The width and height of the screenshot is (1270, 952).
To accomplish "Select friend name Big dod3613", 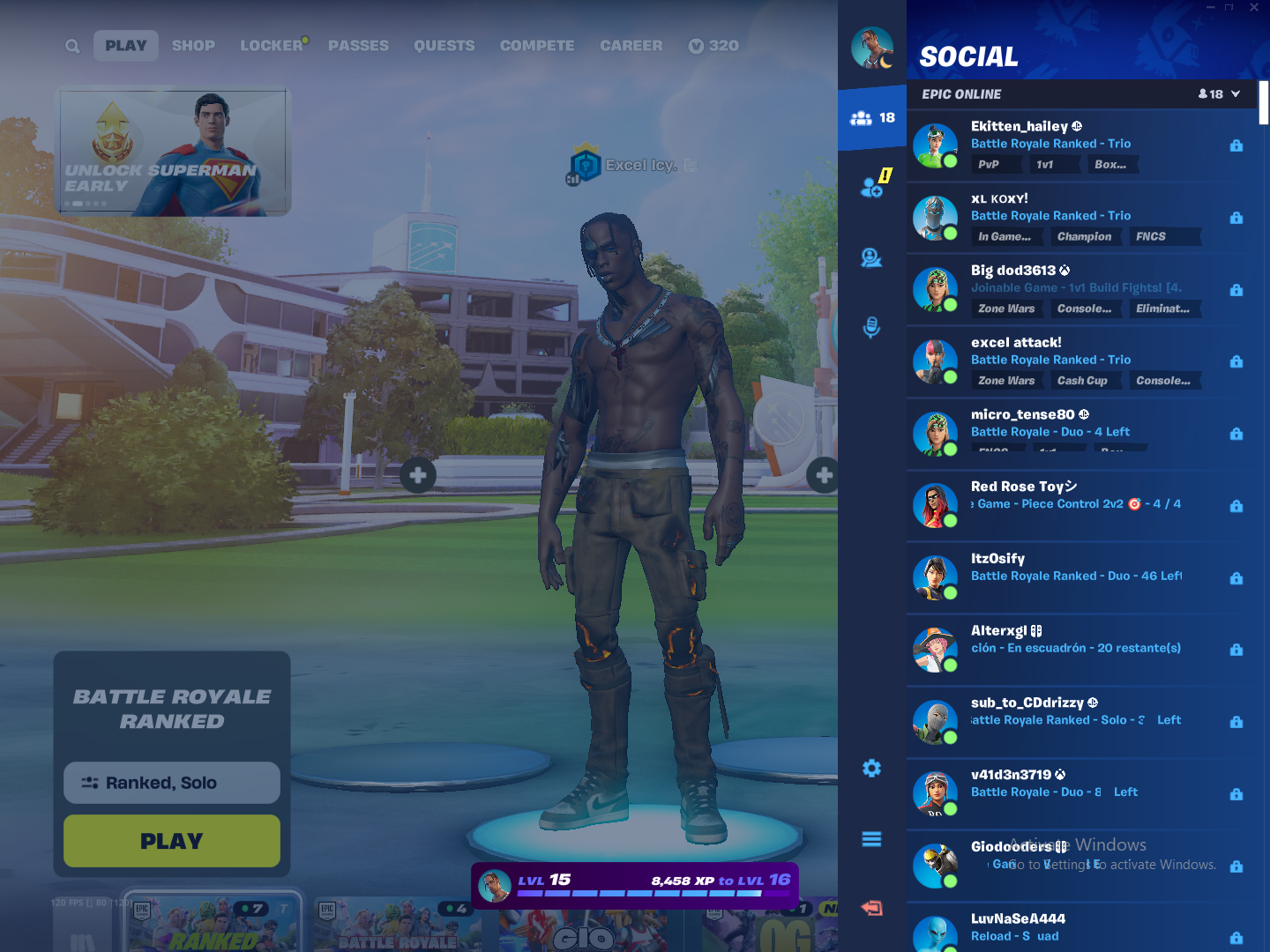I will (1013, 271).
